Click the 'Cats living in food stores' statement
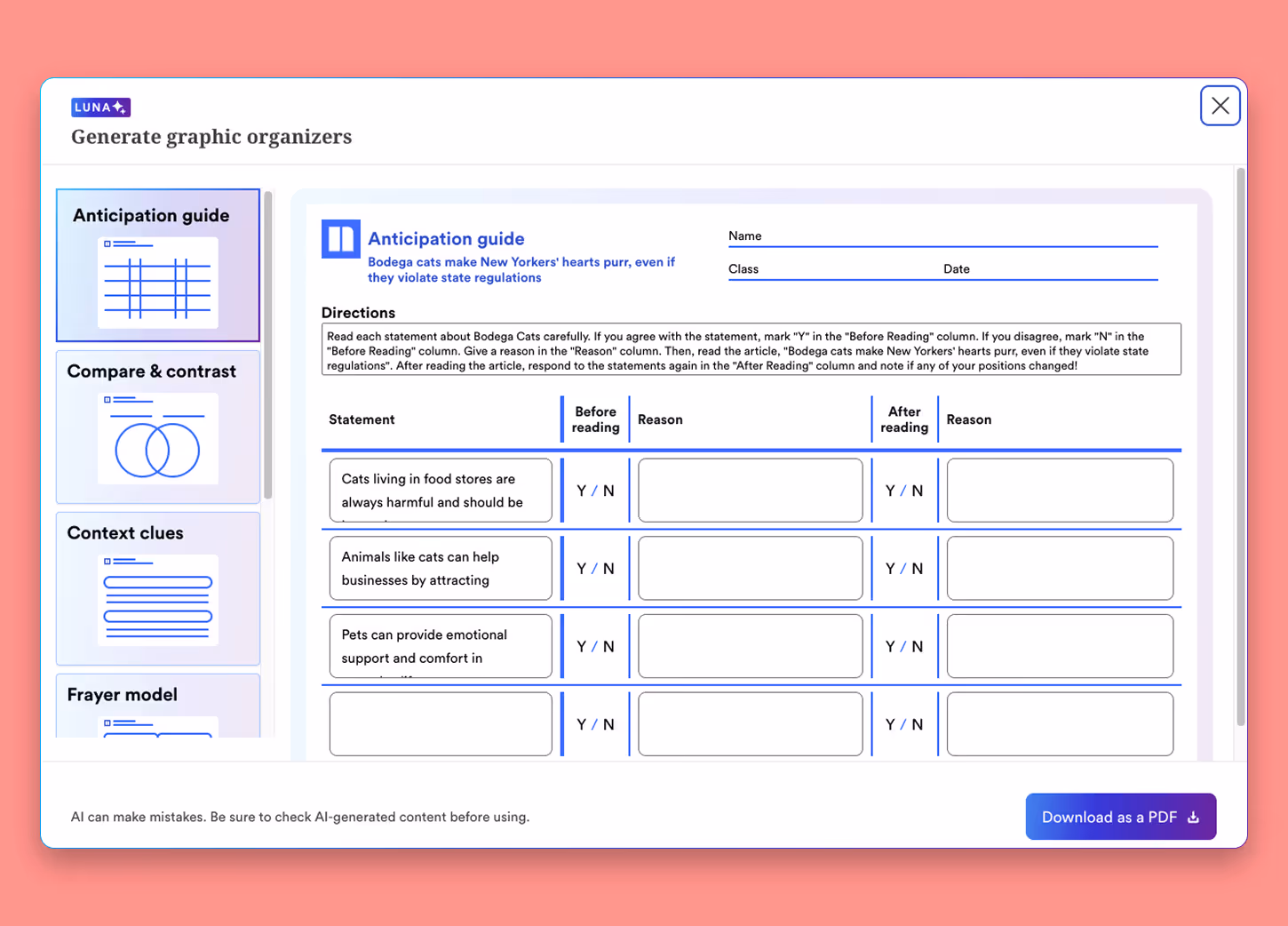The height and width of the screenshot is (926, 1288). (441, 491)
